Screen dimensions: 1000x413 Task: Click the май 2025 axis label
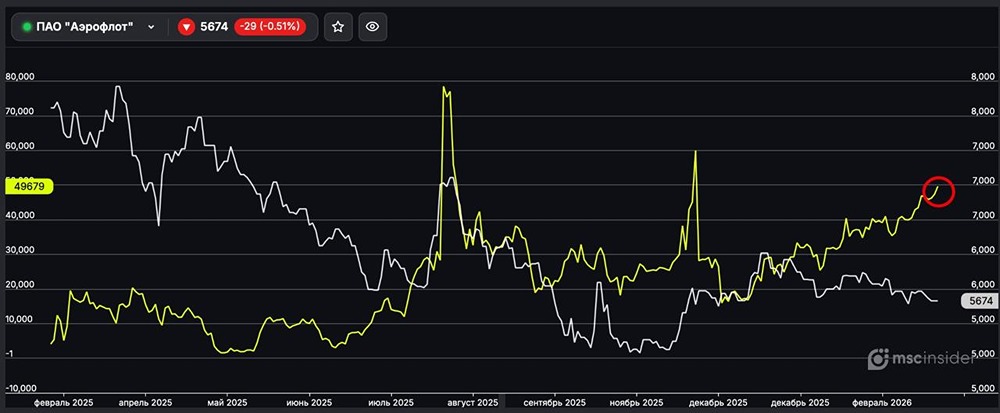point(228,403)
